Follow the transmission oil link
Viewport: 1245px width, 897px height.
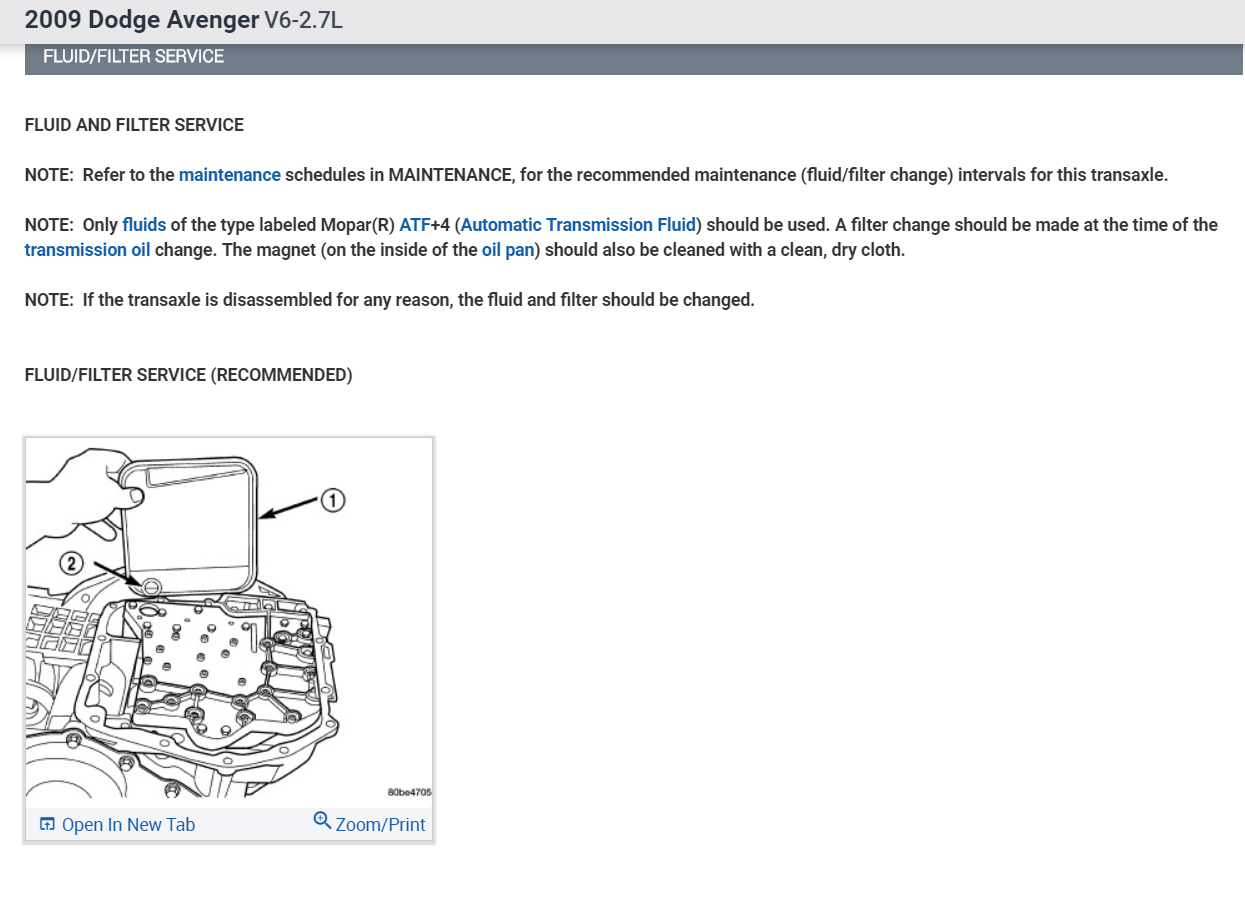[88, 250]
